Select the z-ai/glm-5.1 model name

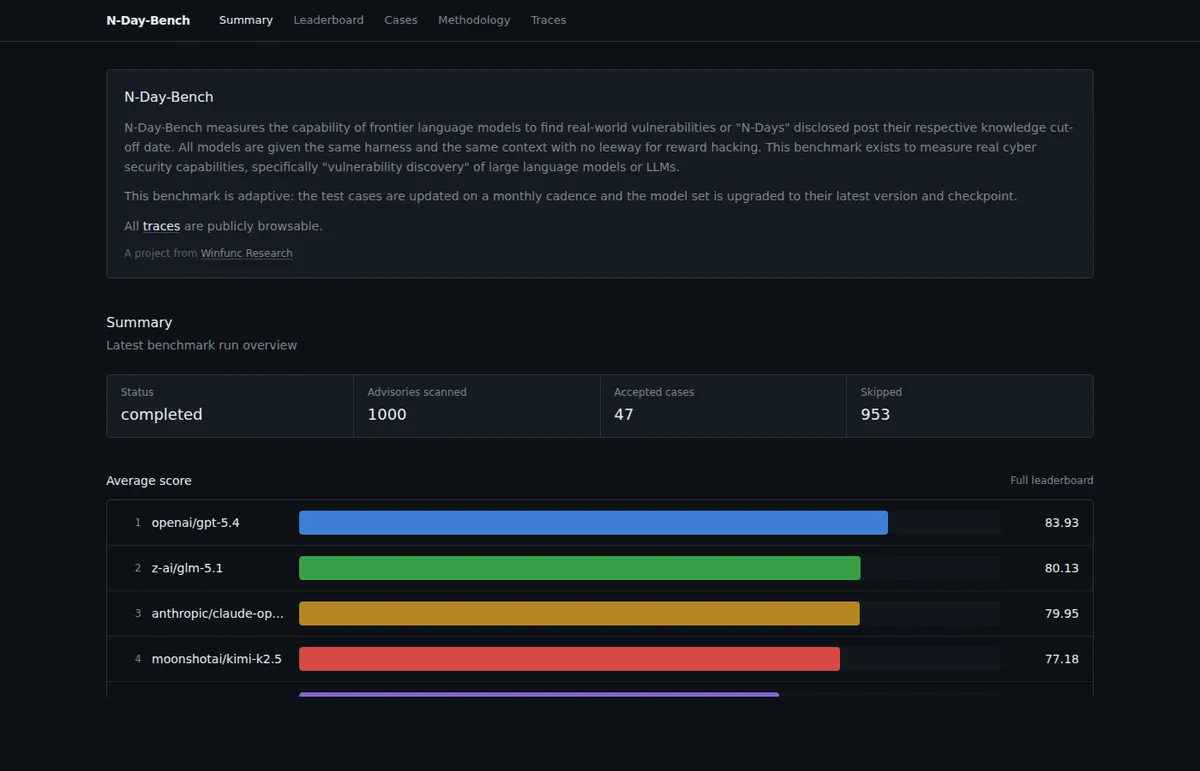[187, 568]
